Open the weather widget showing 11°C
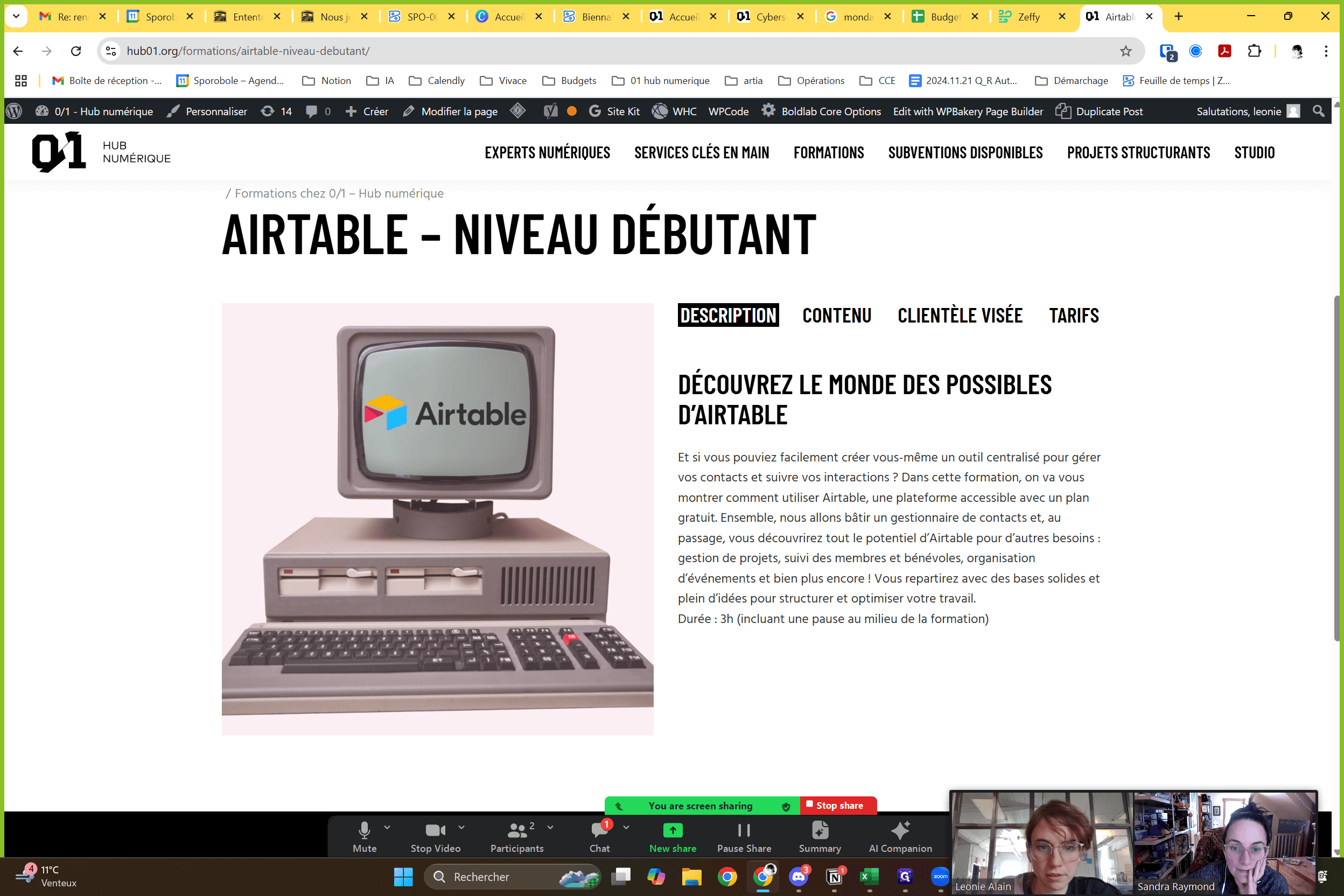Viewport: 1344px width, 896px height. (46, 876)
